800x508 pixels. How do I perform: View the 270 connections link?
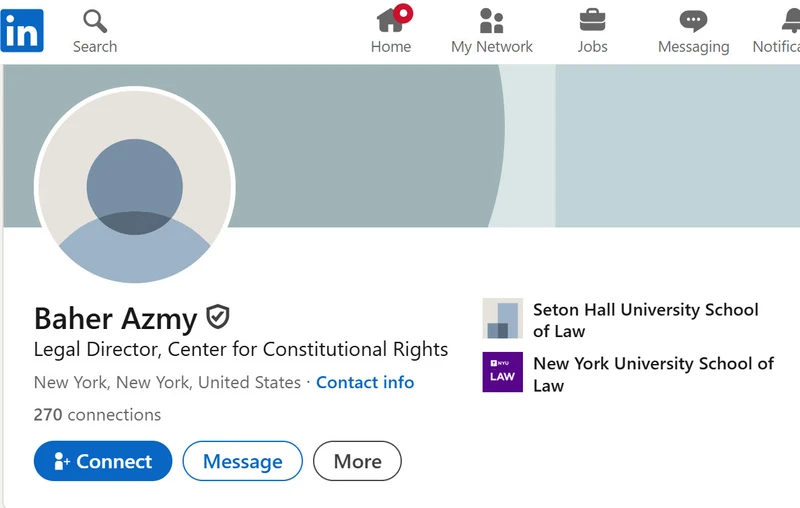(x=97, y=415)
